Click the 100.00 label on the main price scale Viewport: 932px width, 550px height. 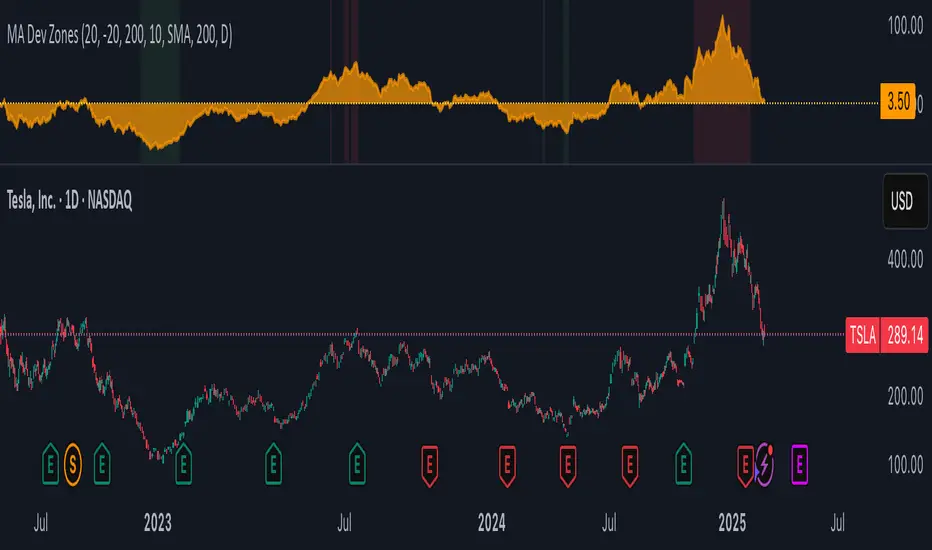pos(905,464)
